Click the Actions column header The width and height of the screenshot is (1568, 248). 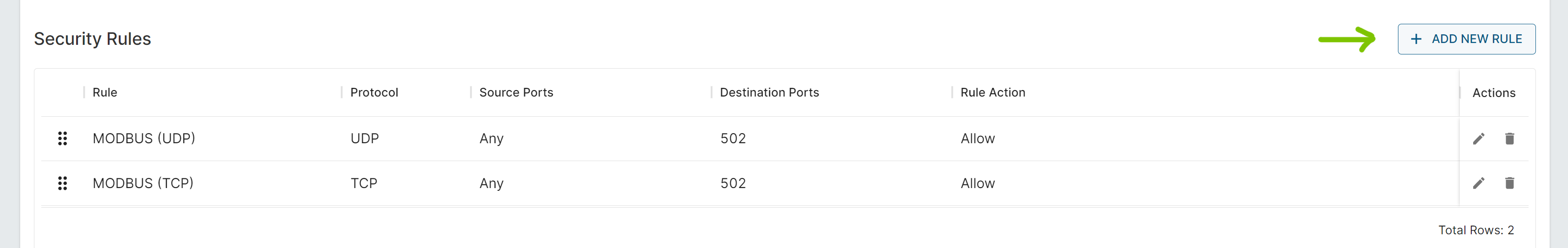click(1494, 93)
